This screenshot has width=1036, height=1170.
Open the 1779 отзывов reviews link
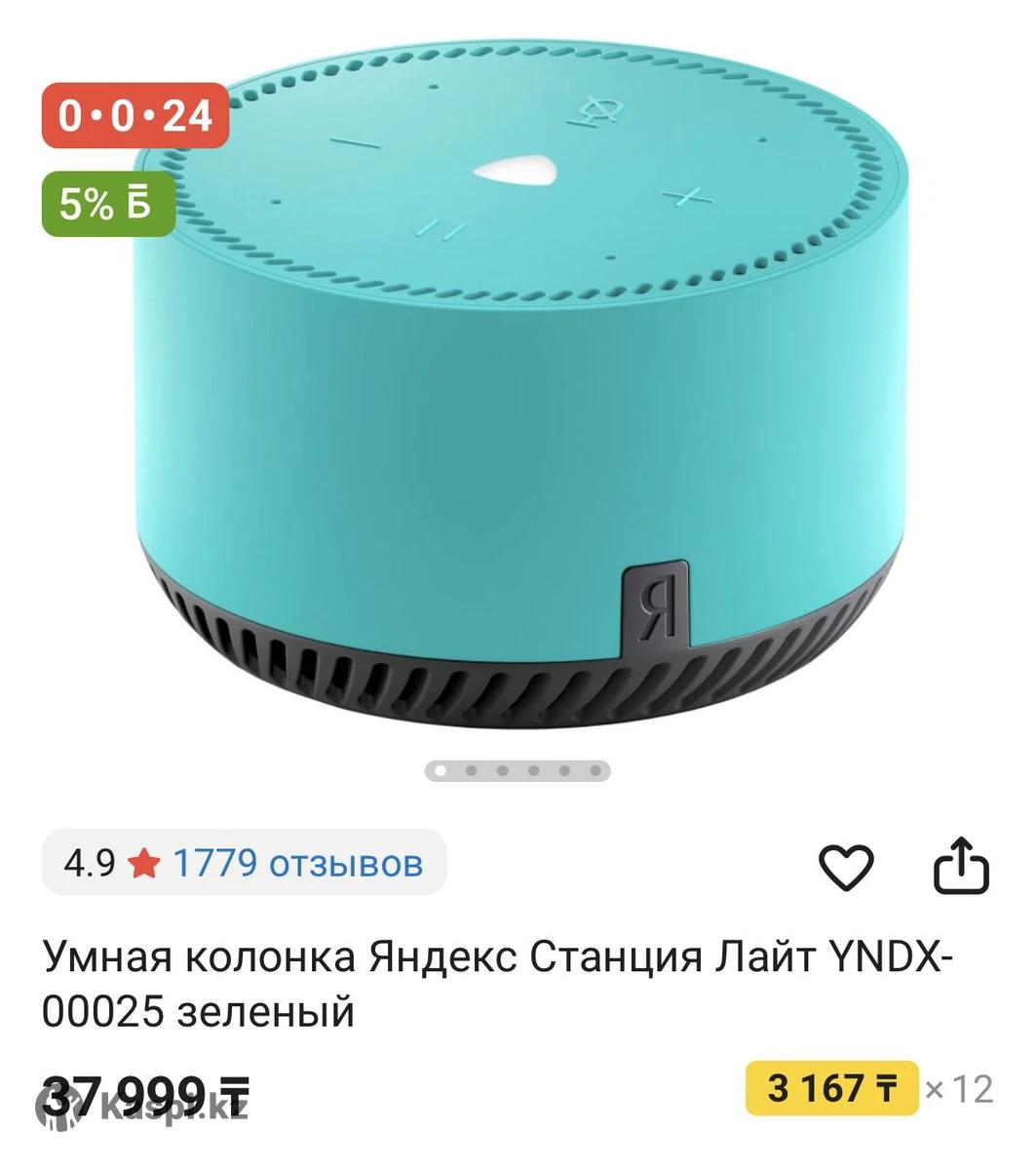[x=297, y=863]
